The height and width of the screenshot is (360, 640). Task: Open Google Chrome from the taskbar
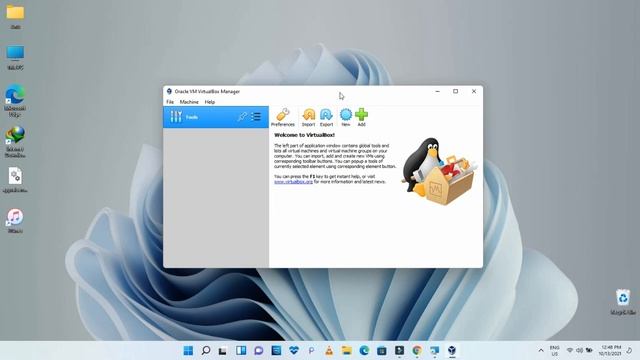417,350
